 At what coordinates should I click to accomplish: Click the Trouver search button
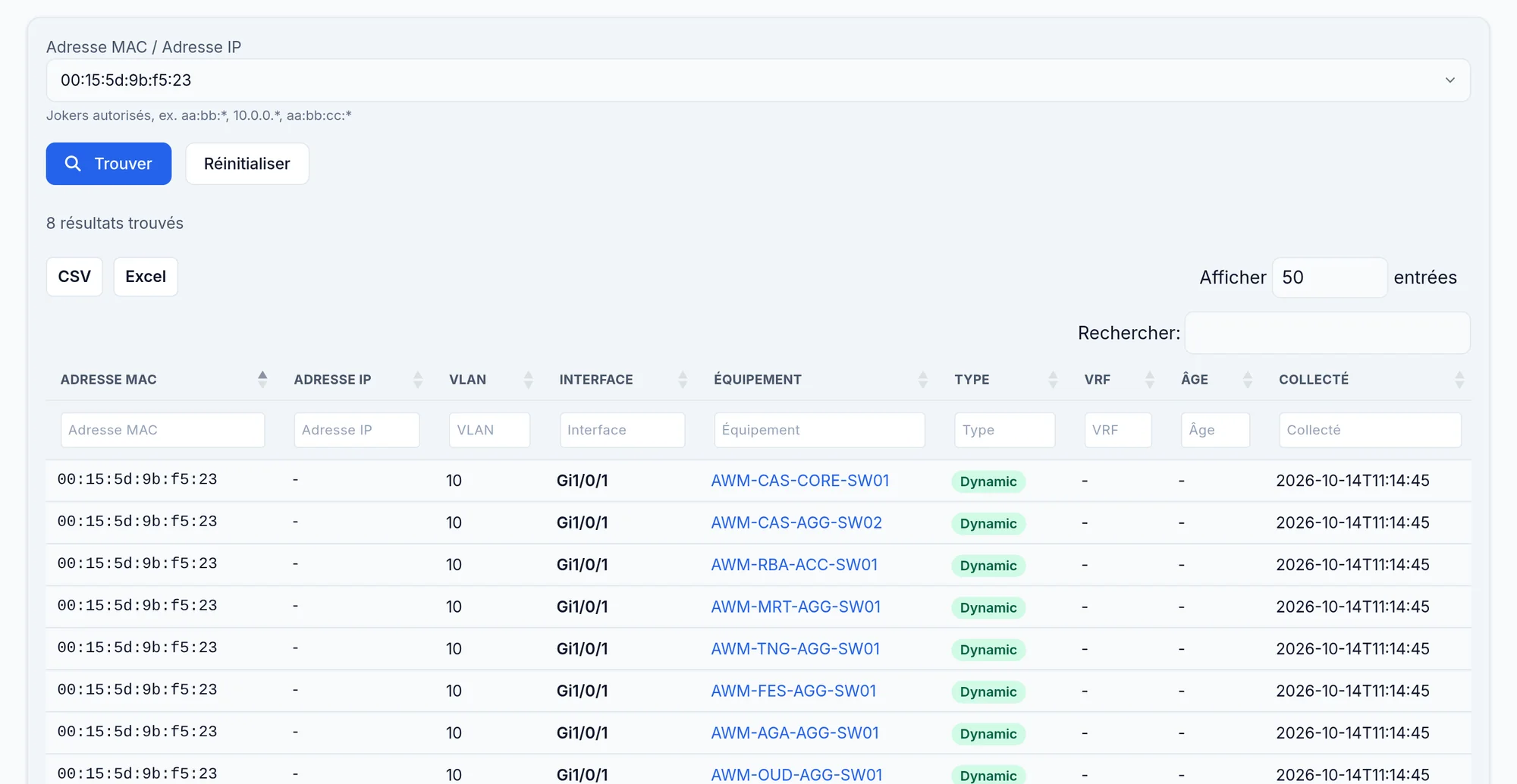point(108,164)
